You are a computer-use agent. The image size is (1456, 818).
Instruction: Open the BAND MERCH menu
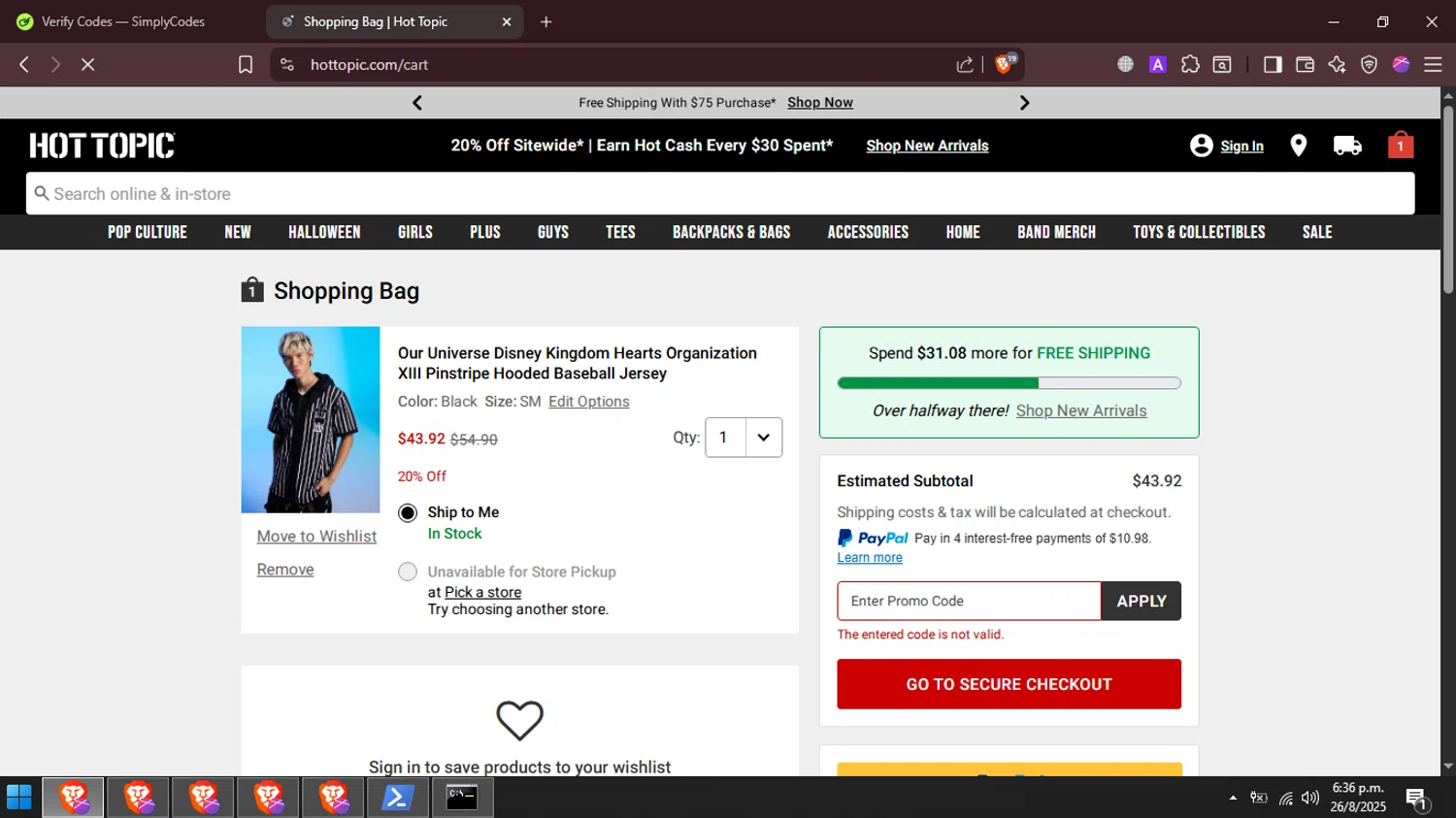pos(1056,232)
